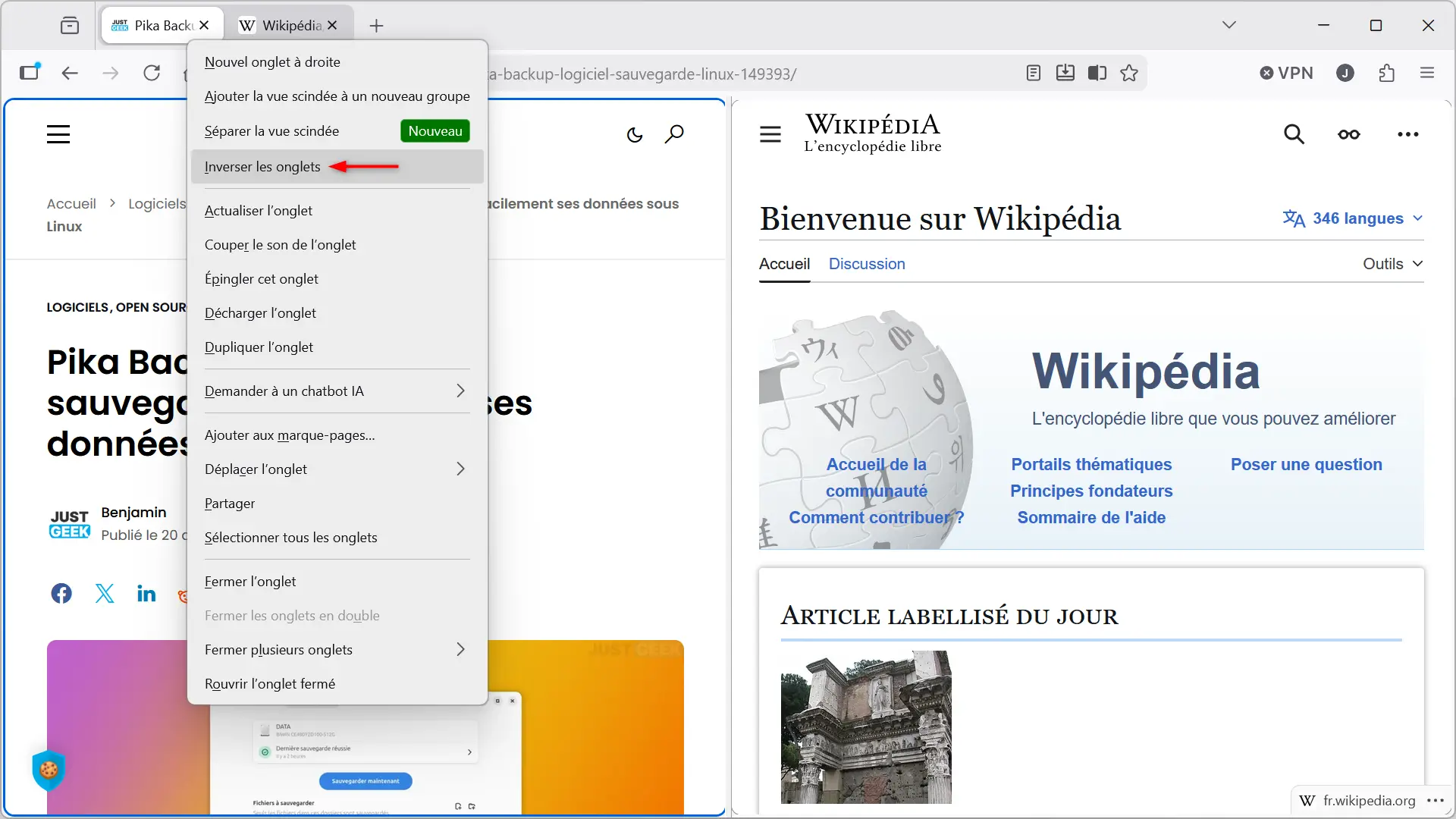Open Principes fondateurs link

pos(1091,491)
